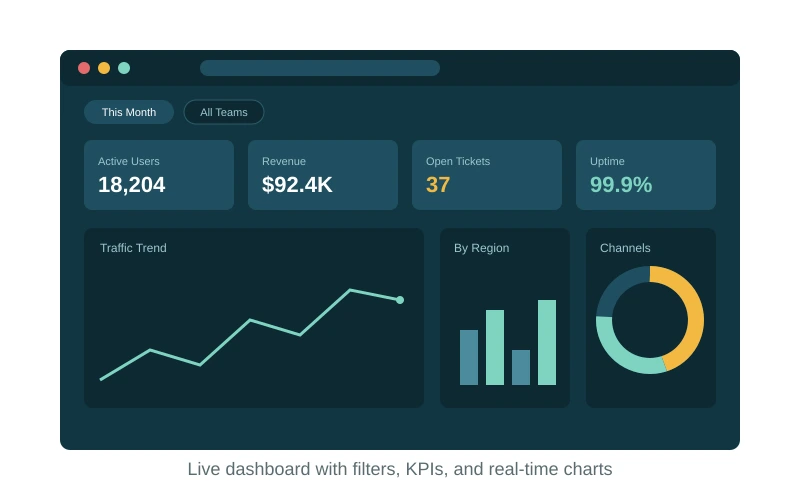Open the Active Users KPI card
The height and width of the screenshot is (500, 800).
tap(159, 175)
